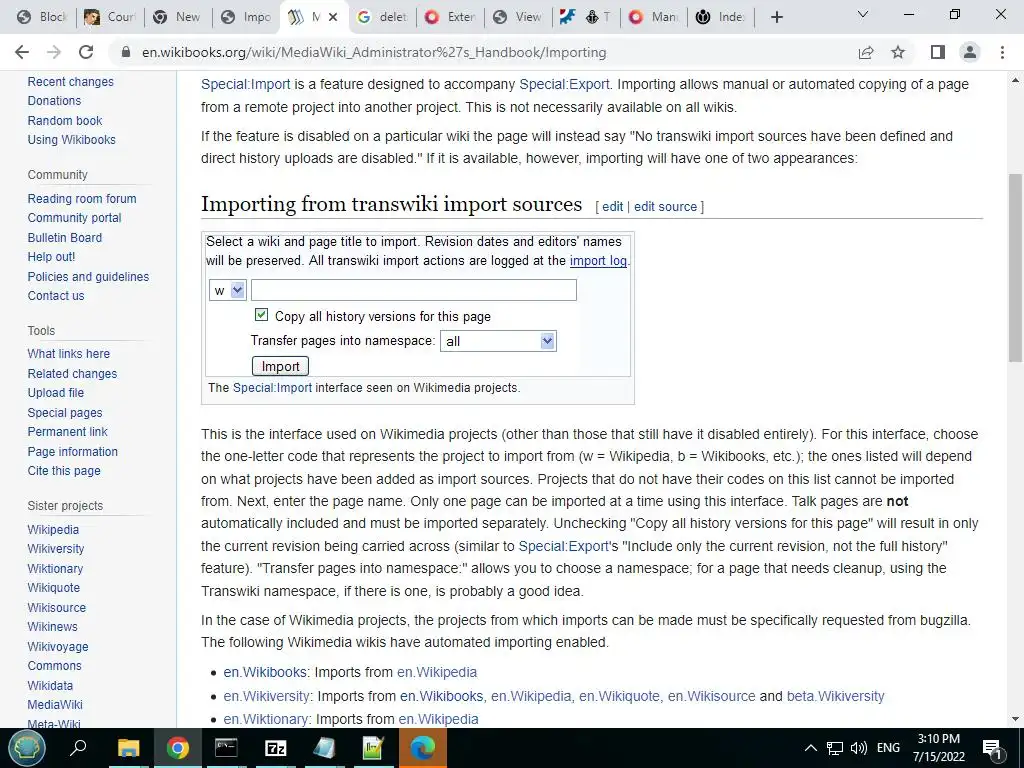Go to Random book
Image resolution: width=1024 pixels, height=768 pixels.
(65, 120)
